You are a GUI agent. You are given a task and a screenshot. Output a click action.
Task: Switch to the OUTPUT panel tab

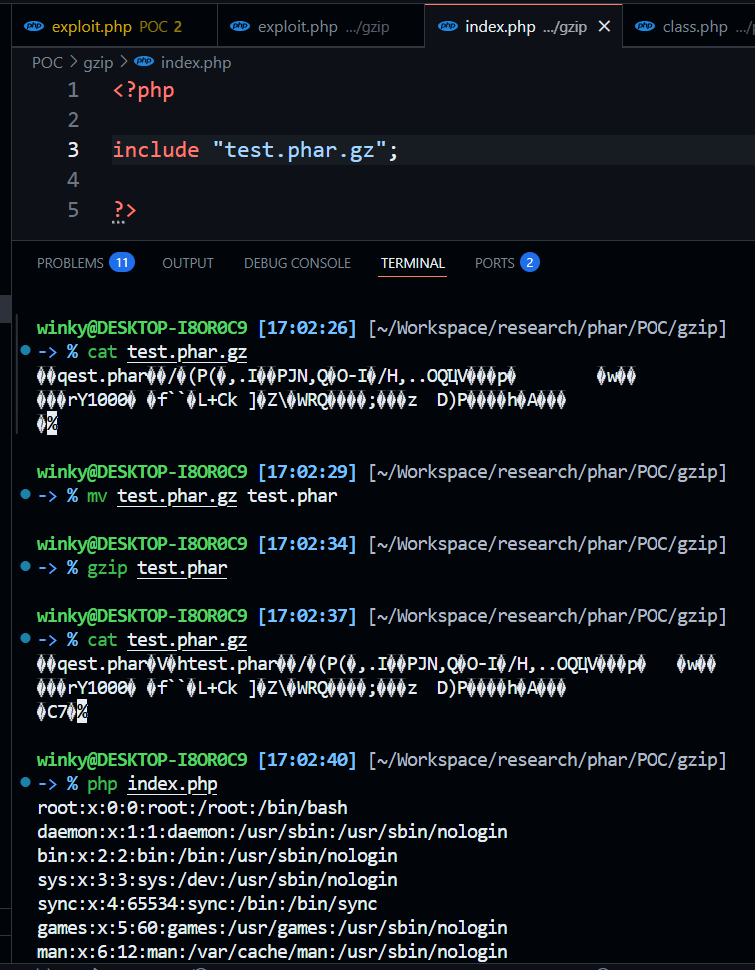click(188, 263)
